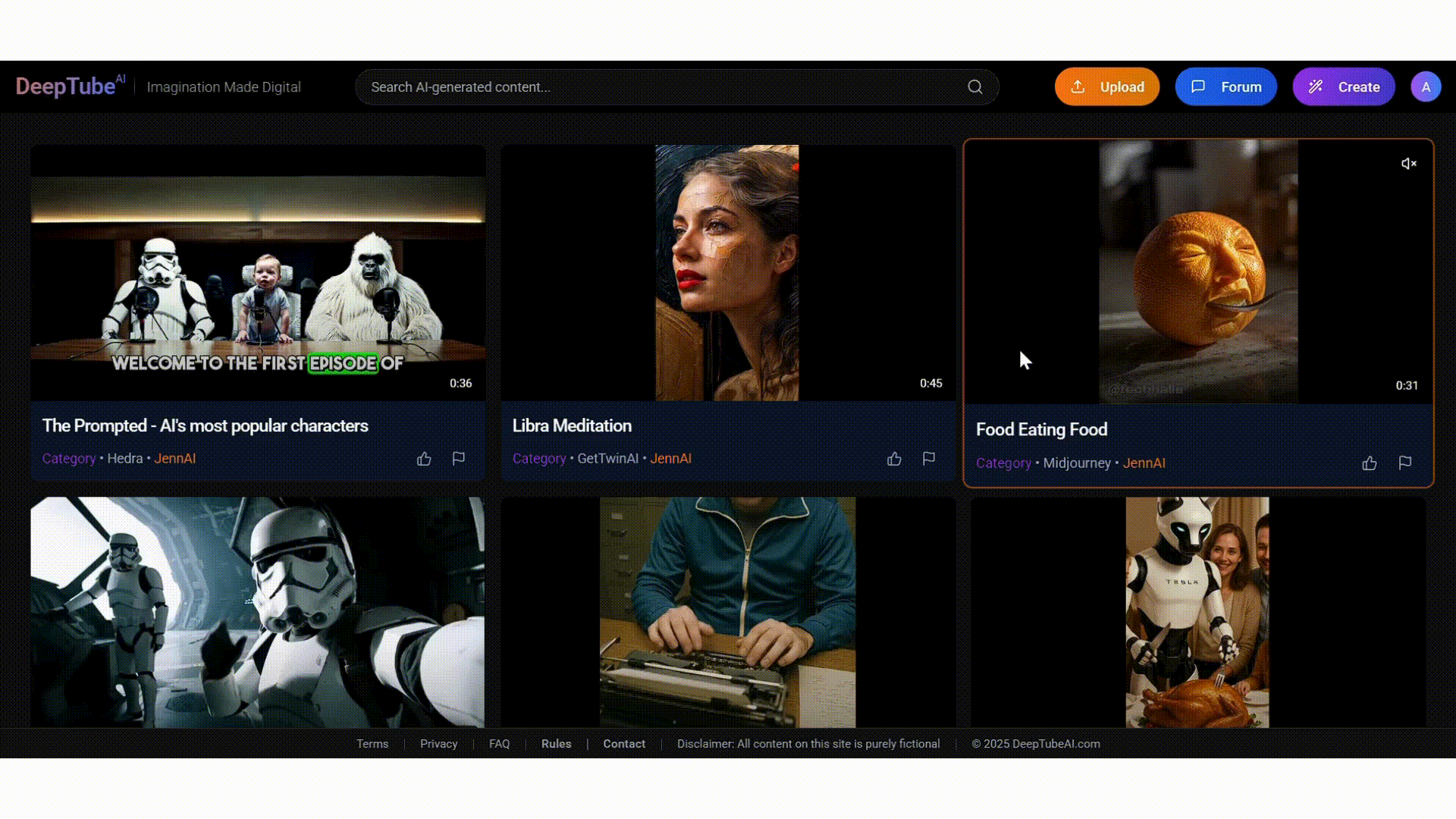
Task: Play the Food Eating Food thumbnail
Action: click(1198, 271)
